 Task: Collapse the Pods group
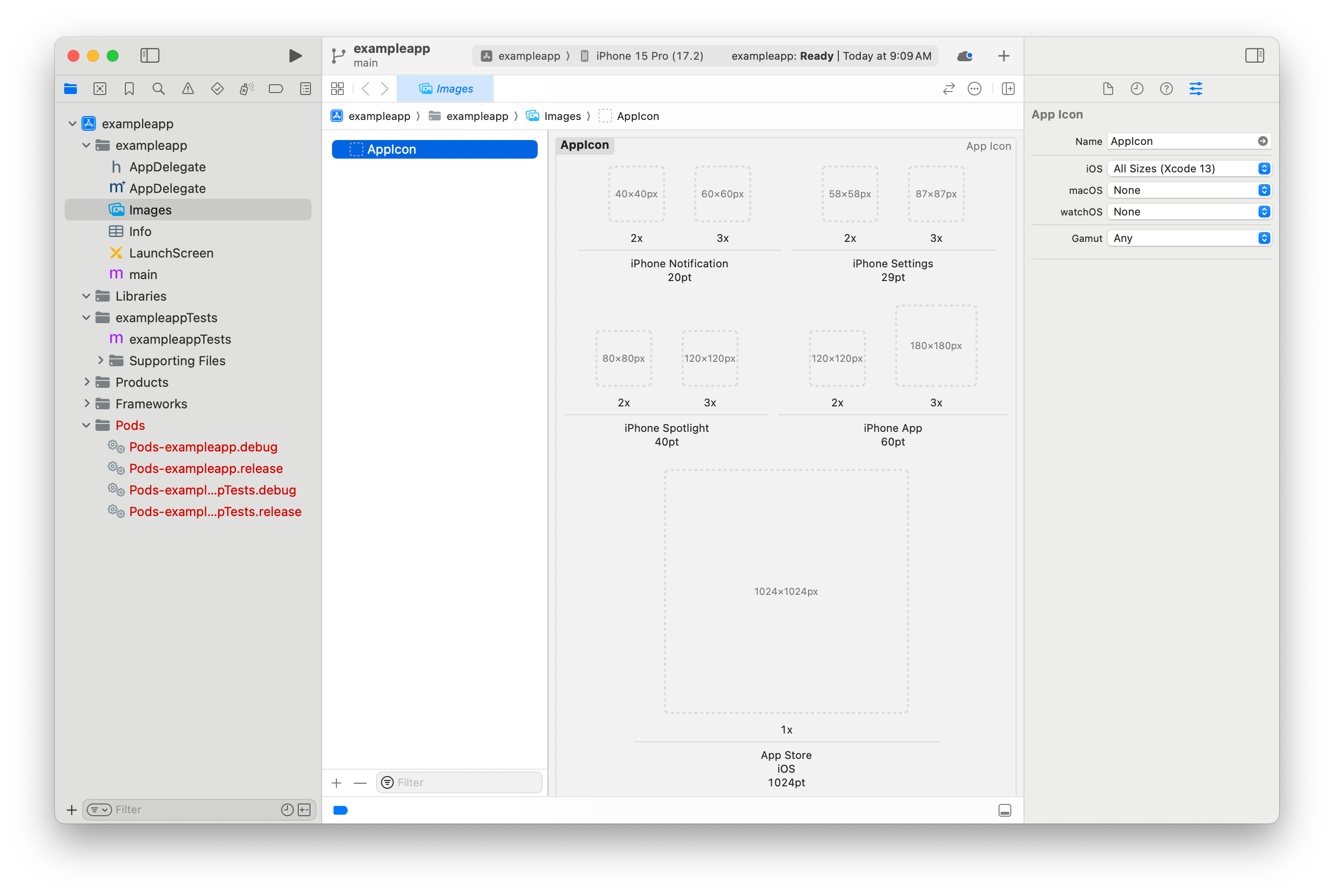pos(86,425)
